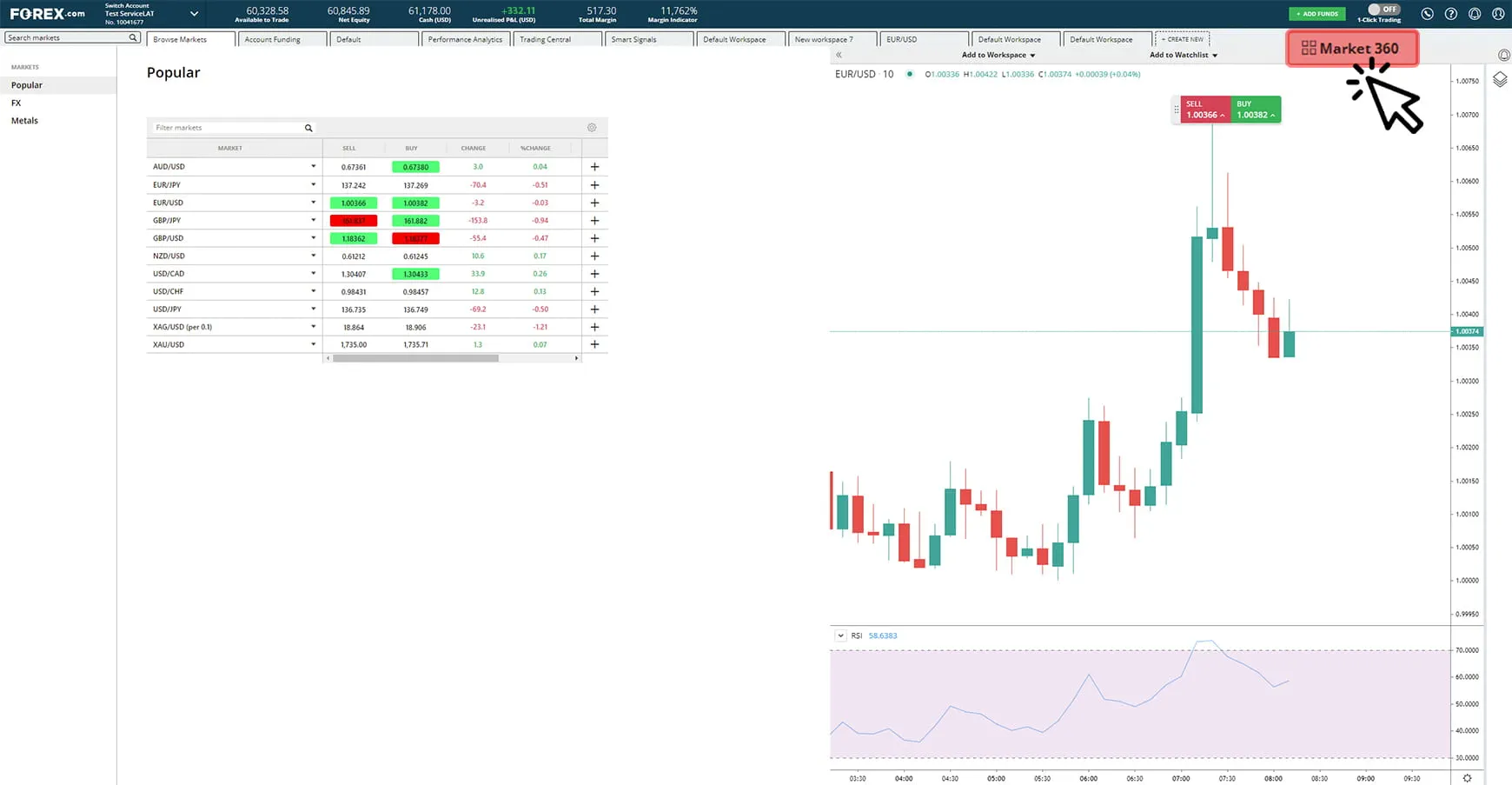View notifications via the bell icon
1512x785 pixels.
[x=1474, y=14]
